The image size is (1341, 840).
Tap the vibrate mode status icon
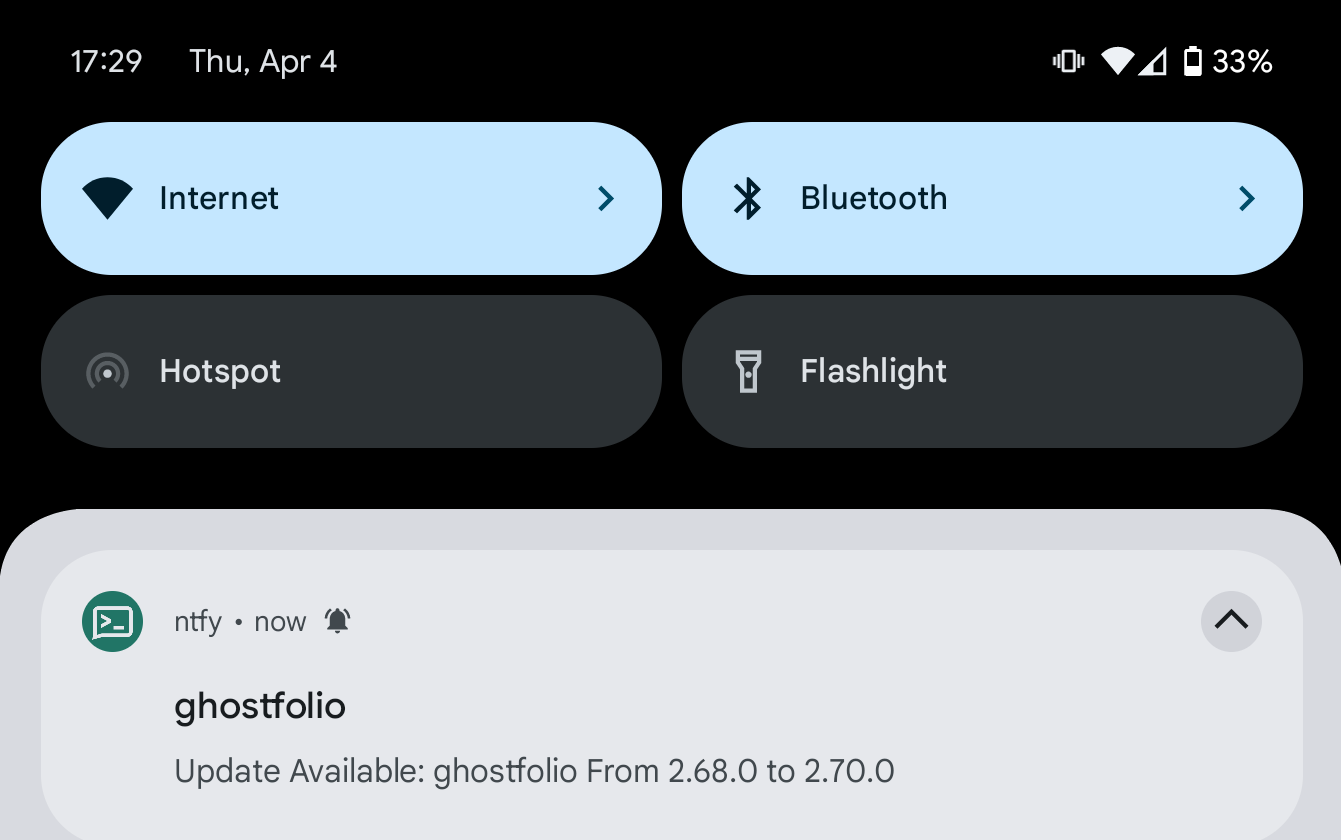tap(1068, 62)
